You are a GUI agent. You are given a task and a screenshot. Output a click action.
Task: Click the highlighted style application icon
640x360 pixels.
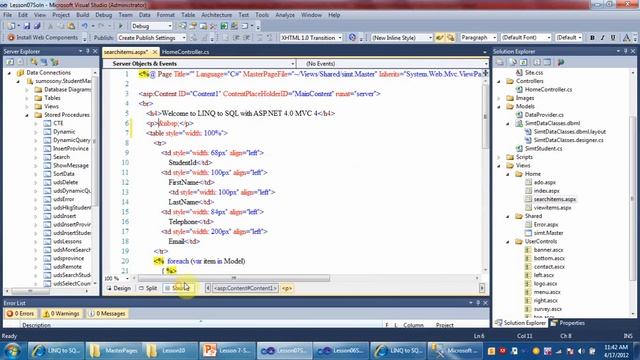point(439,38)
